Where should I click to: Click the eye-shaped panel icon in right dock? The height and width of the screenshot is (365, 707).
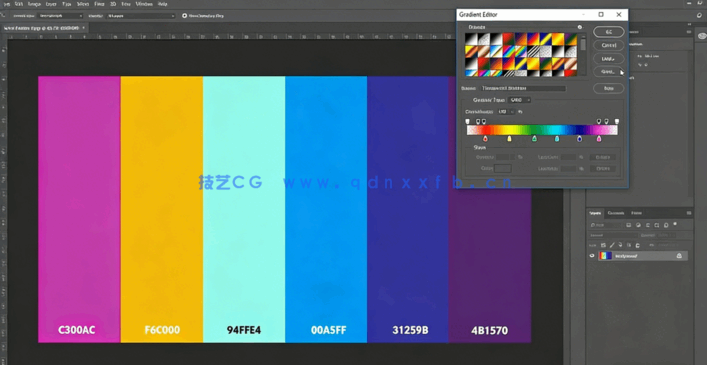coord(702,36)
